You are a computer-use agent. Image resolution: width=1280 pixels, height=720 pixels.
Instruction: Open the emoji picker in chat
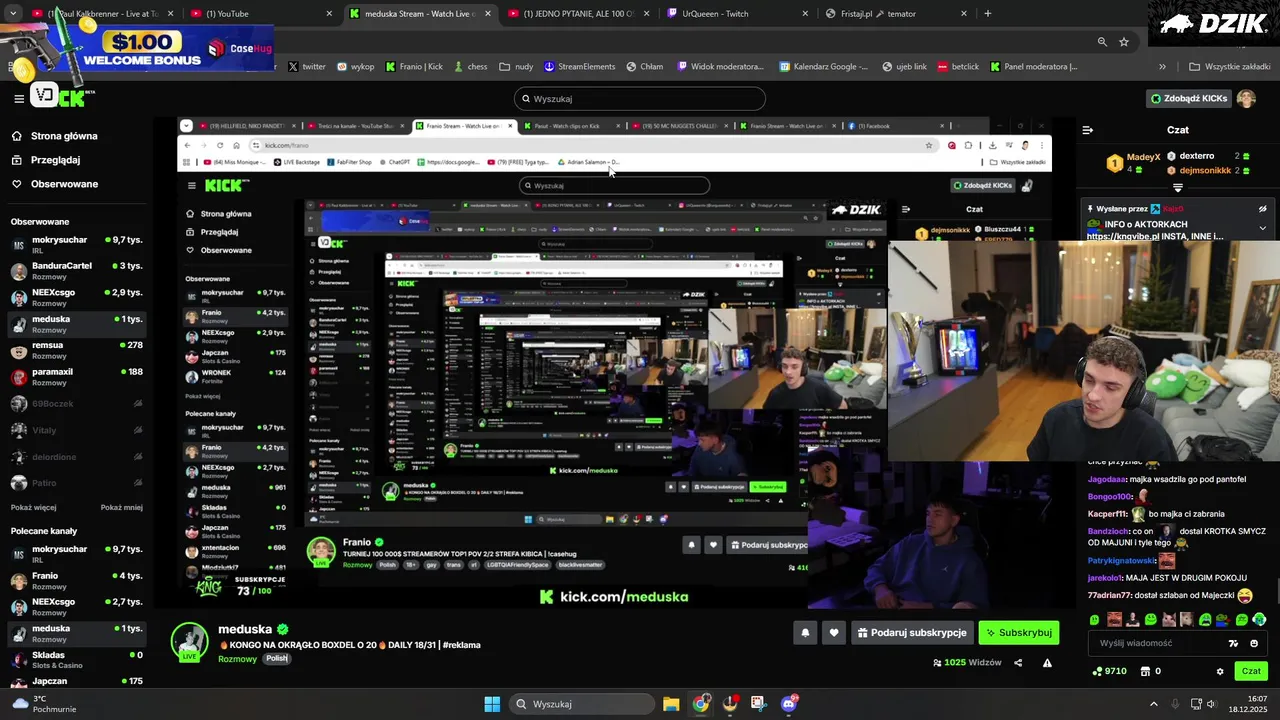(1254, 643)
